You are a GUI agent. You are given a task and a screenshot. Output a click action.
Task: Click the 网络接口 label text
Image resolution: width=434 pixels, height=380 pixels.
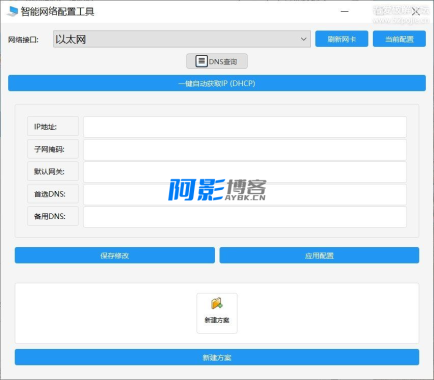(23, 40)
